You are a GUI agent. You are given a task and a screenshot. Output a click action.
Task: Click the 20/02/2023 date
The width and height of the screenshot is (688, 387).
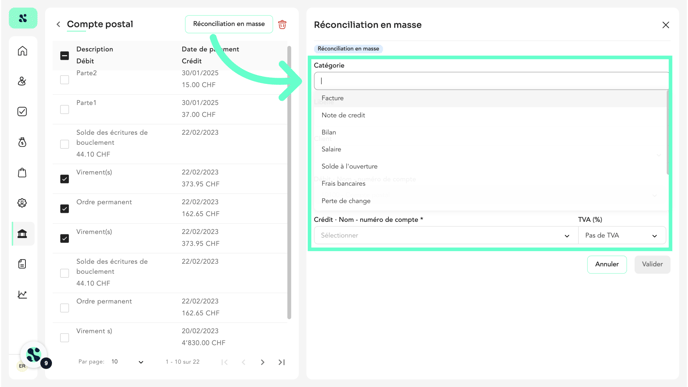(x=200, y=331)
